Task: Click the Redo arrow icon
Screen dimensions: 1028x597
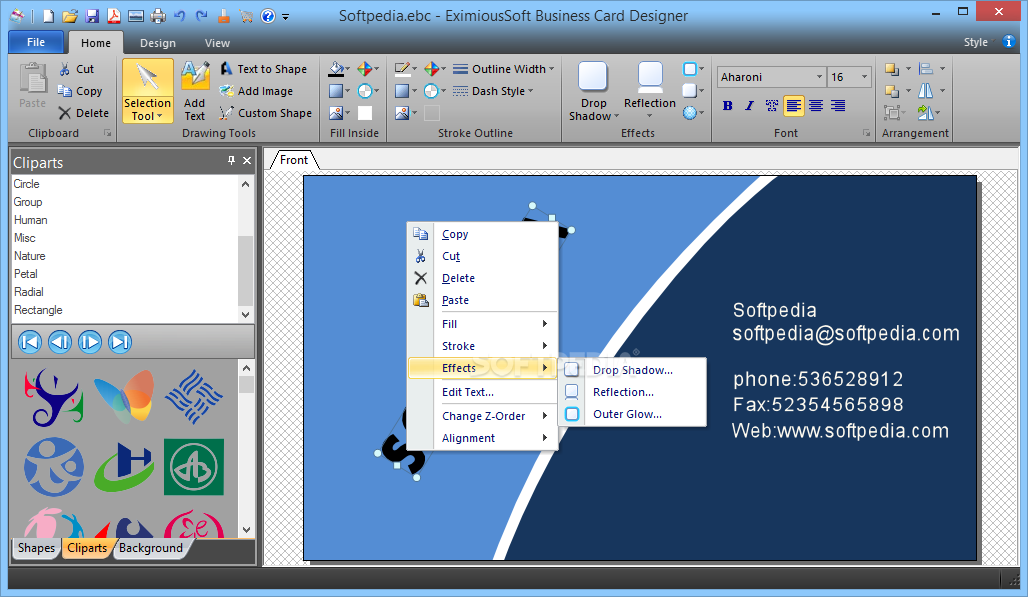Action: 202,16
